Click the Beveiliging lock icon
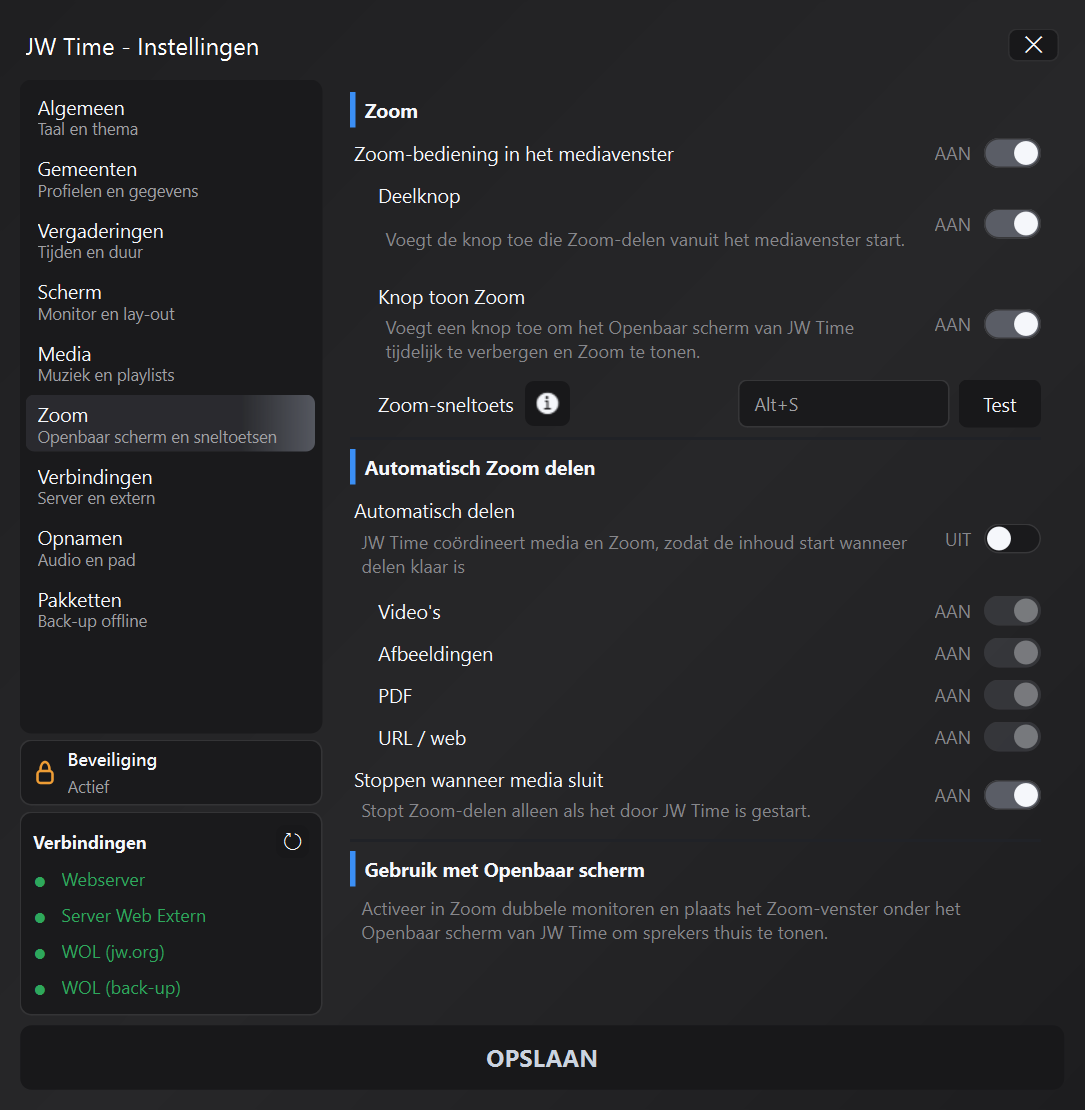Viewport: 1085px width, 1110px height. pyautogui.click(x=45, y=772)
